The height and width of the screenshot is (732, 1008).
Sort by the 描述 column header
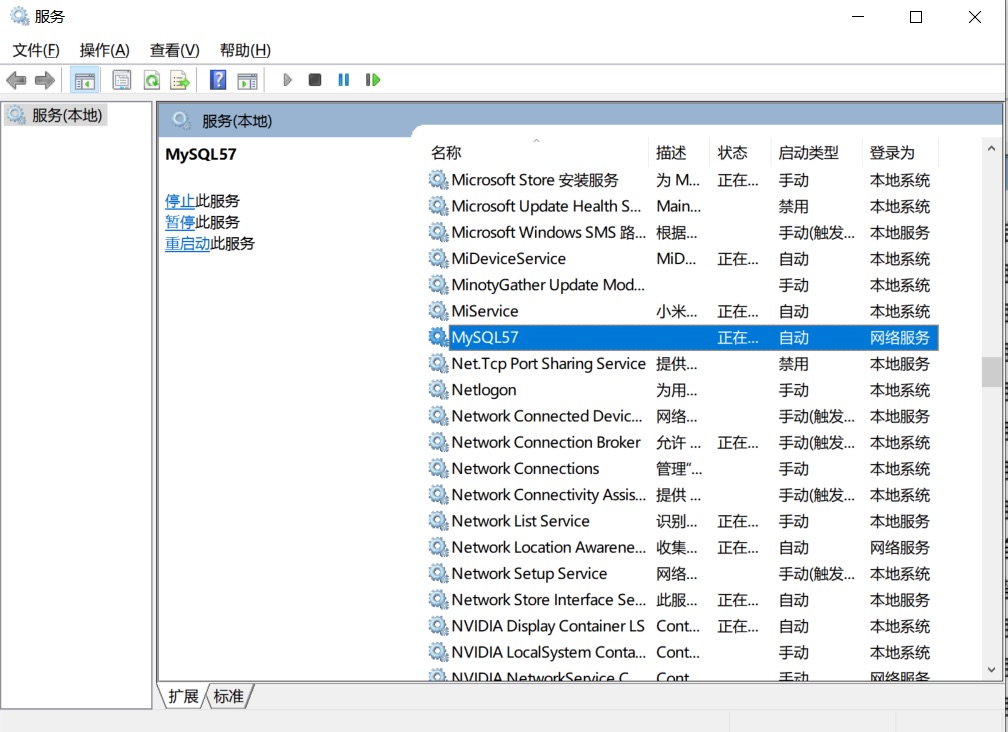679,152
